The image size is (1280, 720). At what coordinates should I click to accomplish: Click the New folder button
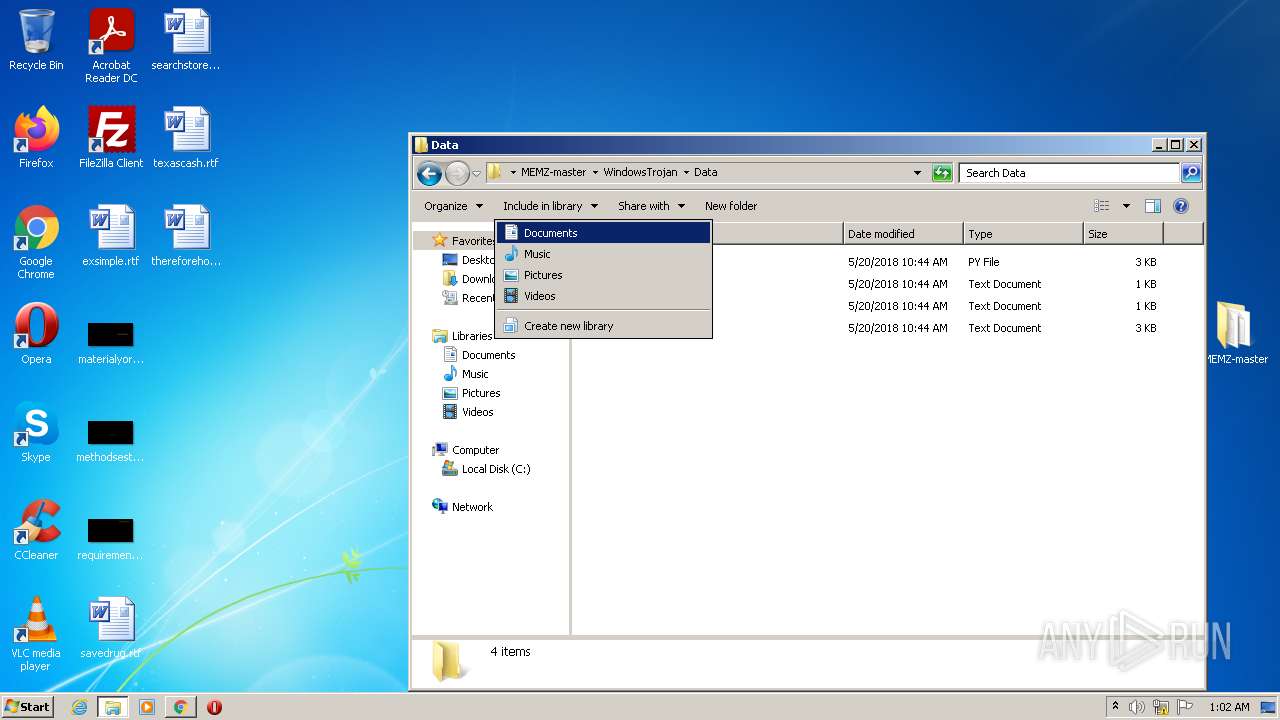coord(731,206)
